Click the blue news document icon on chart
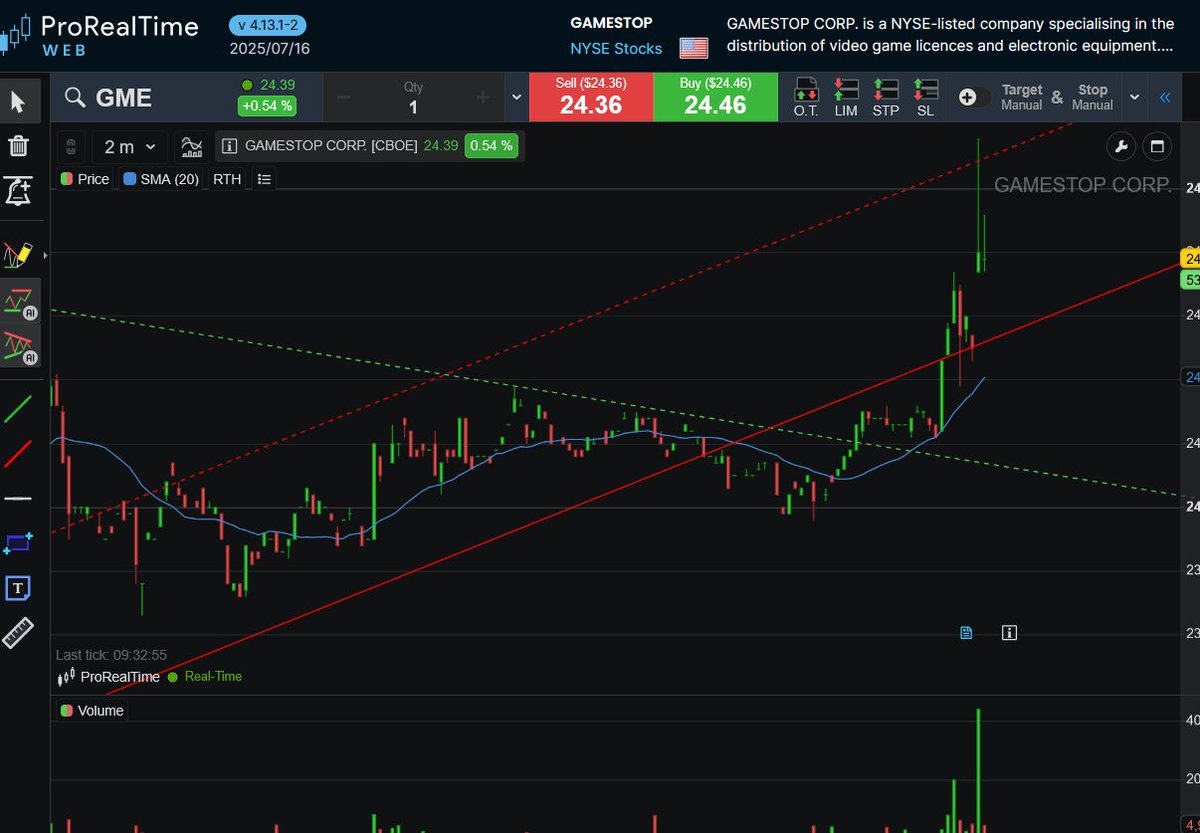 (966, 632)
